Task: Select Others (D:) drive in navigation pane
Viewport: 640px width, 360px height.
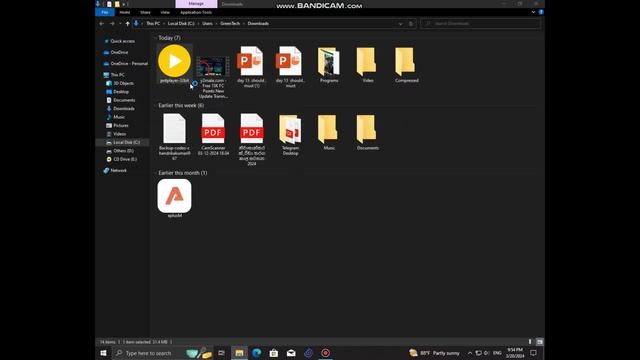Action: (123, 151)
